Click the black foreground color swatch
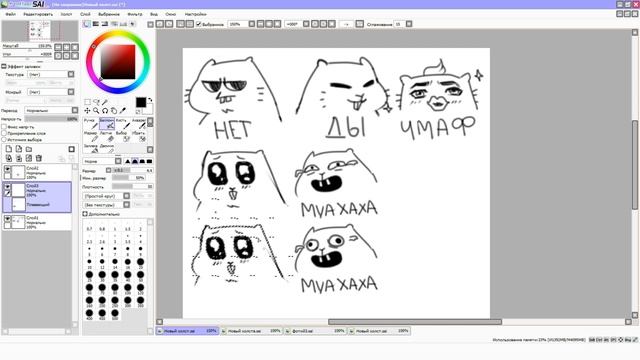 (x=141, y=102)
